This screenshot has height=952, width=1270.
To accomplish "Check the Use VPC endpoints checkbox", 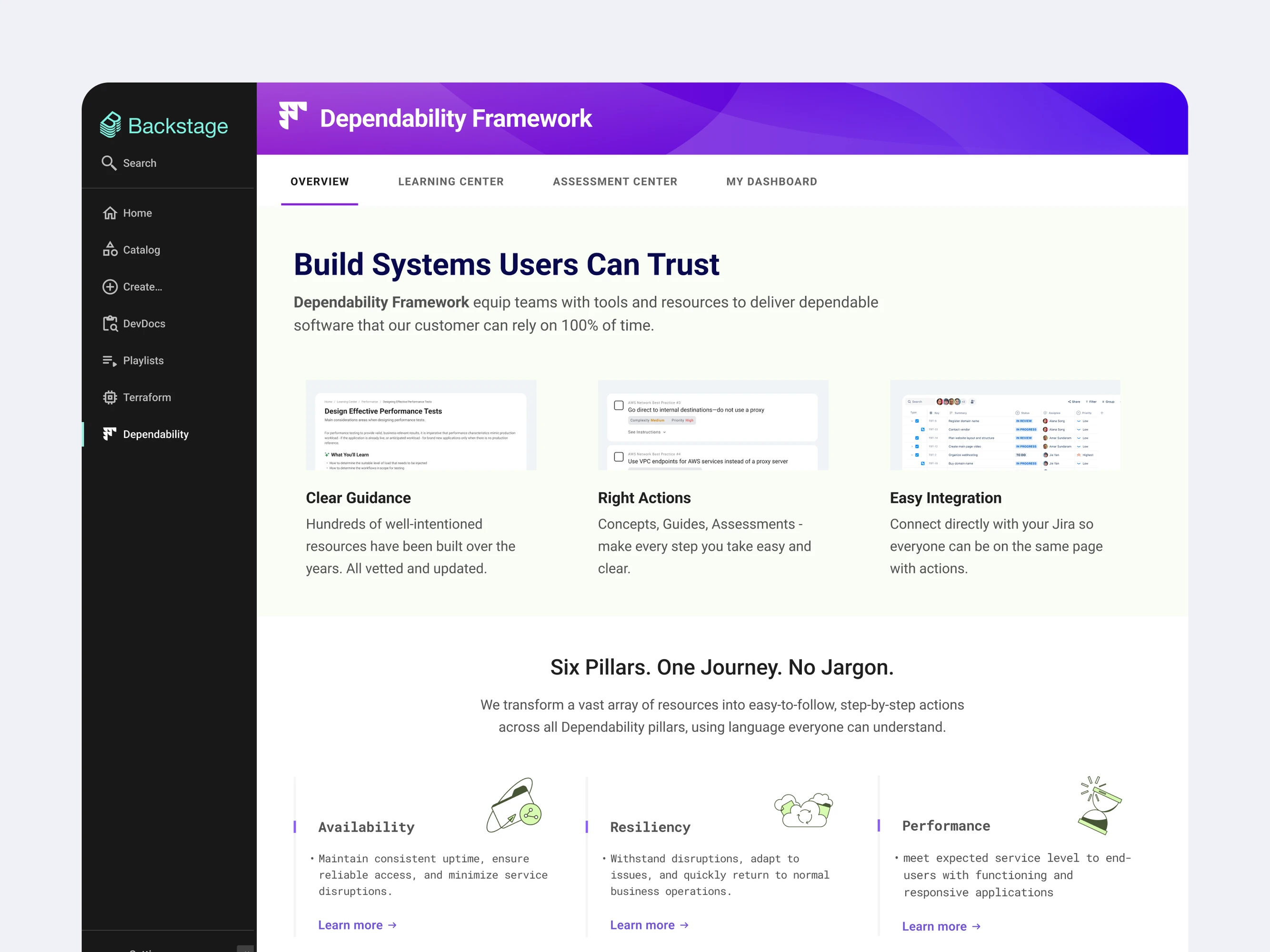I will 619,457.
